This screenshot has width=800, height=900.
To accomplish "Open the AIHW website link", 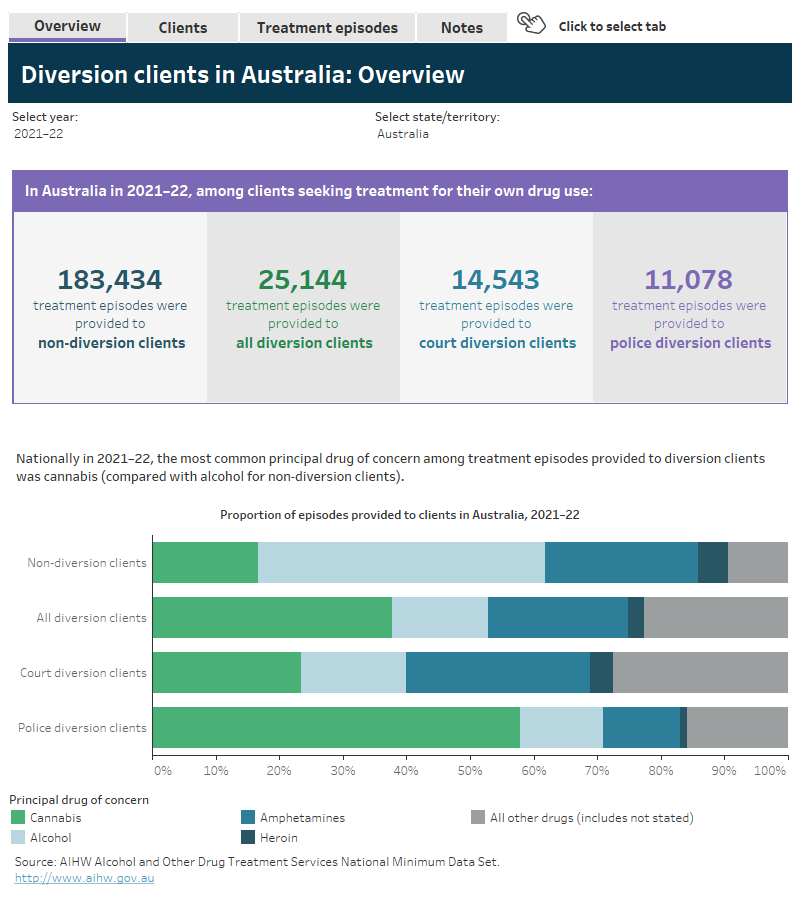I will click(x=85, y=878).
